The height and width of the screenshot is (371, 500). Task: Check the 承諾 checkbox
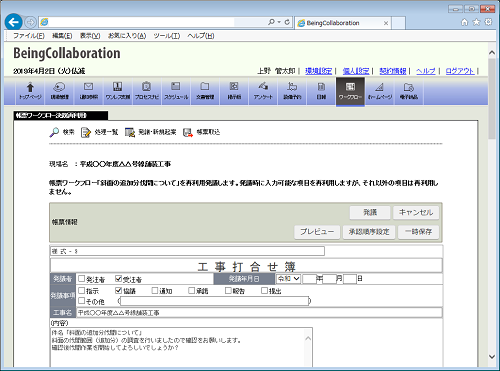click(191, 290)
